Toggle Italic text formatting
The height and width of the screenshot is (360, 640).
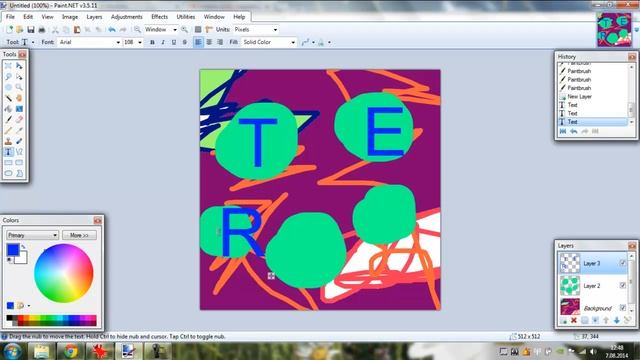(163, 42)
